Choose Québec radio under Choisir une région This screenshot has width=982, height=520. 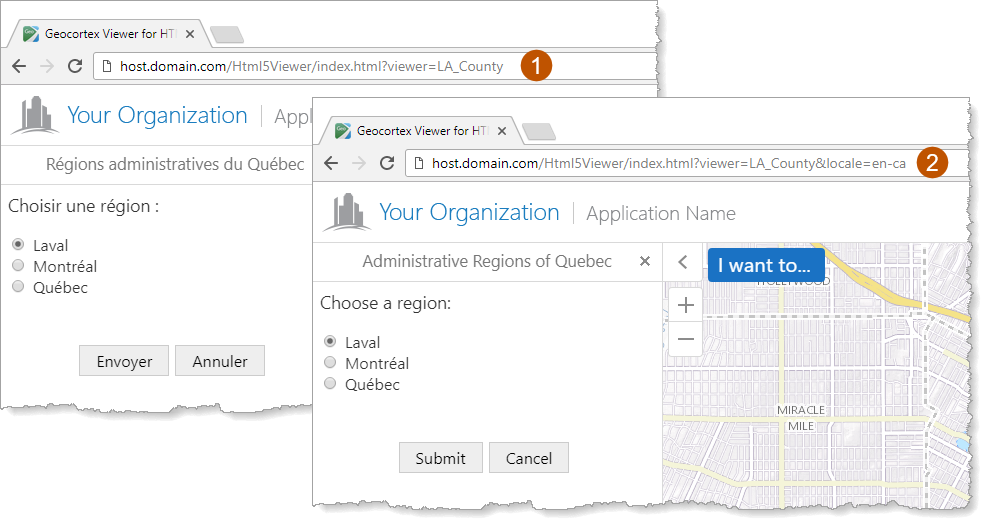(x=17, y=287)
